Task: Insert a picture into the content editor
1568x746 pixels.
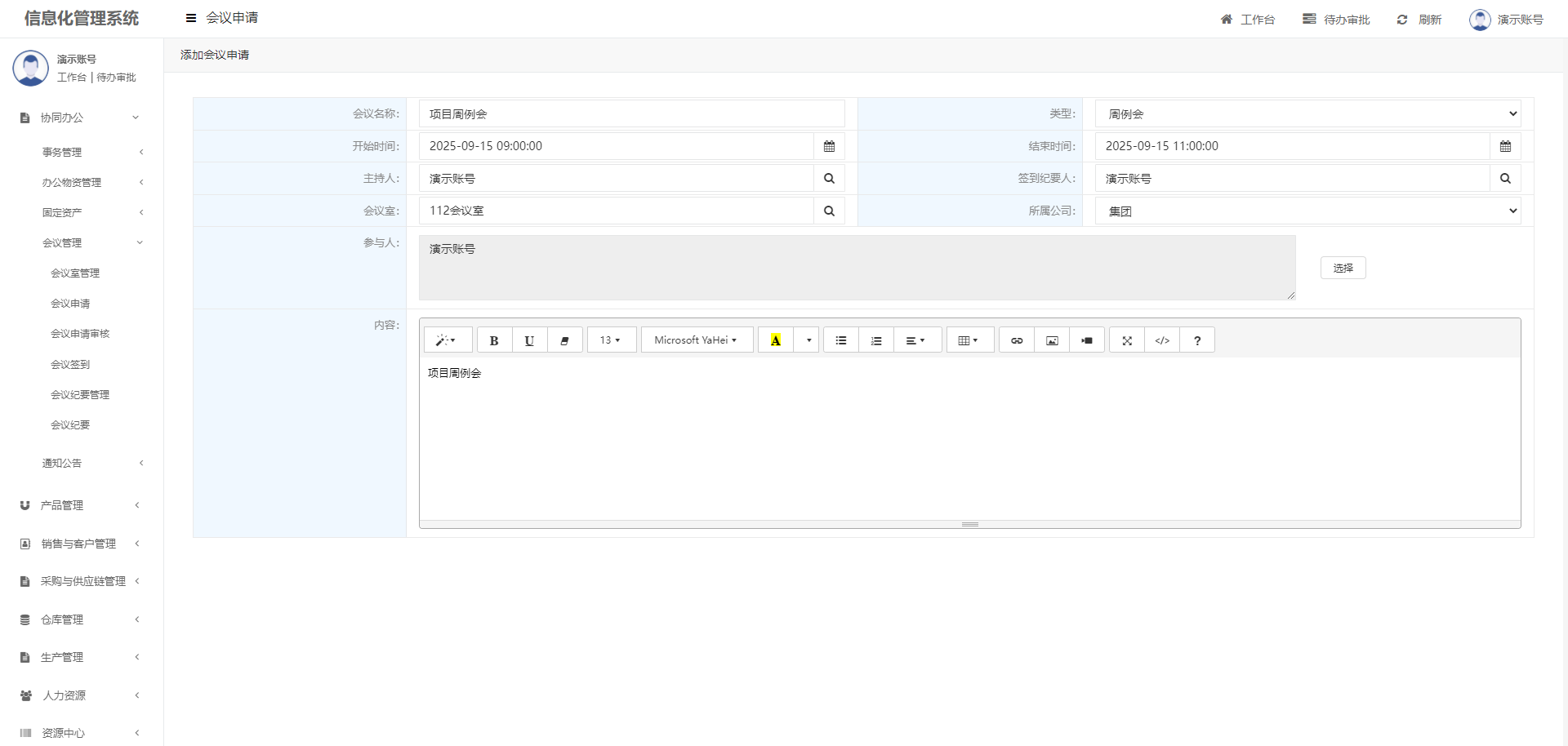Action: (x=1052, y=340)
